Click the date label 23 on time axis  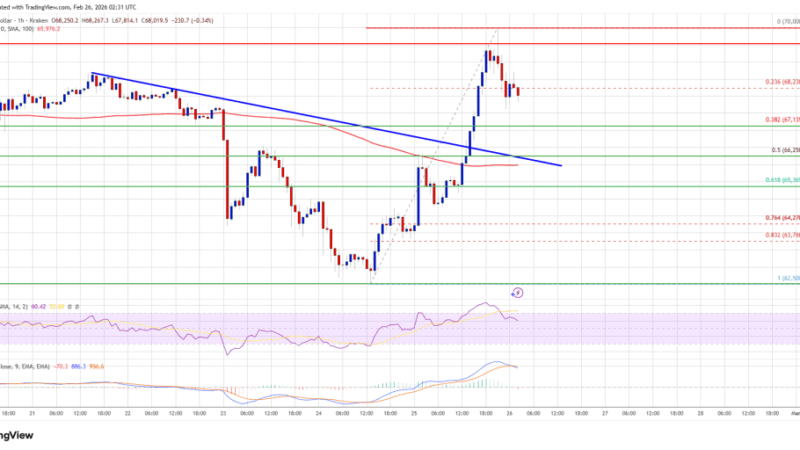coord(223,413)
